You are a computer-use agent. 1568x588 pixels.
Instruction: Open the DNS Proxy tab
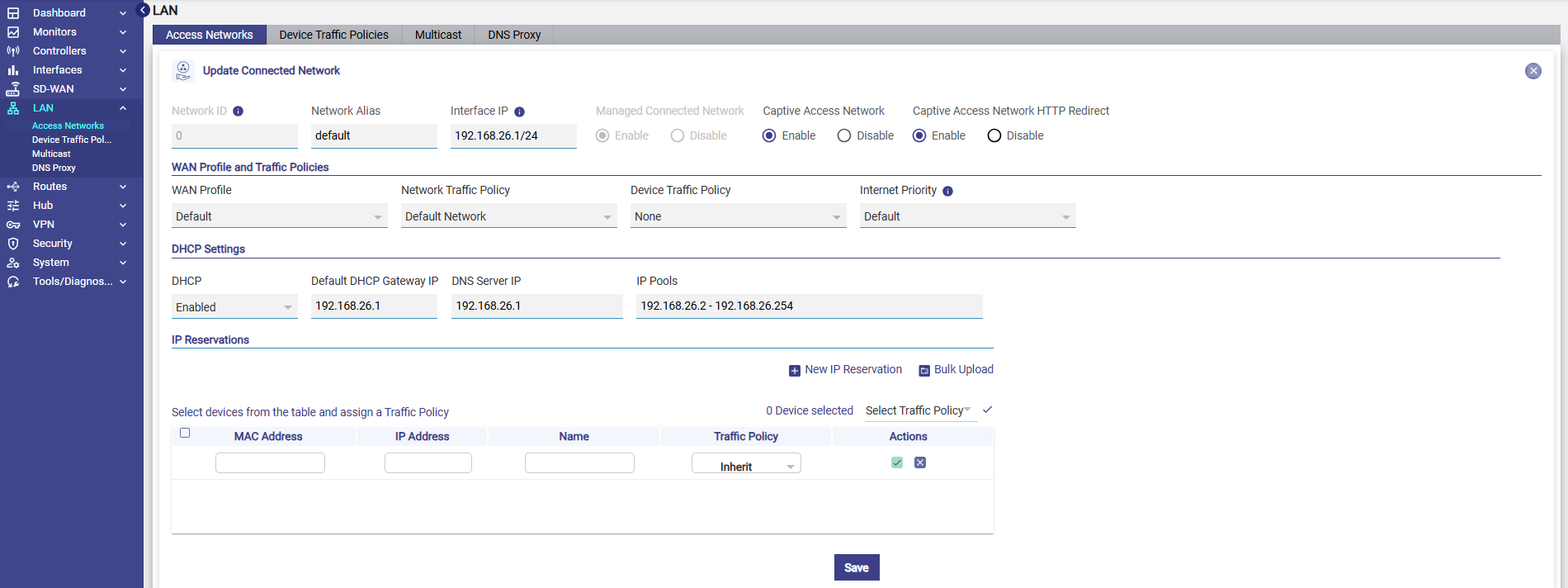513,35
